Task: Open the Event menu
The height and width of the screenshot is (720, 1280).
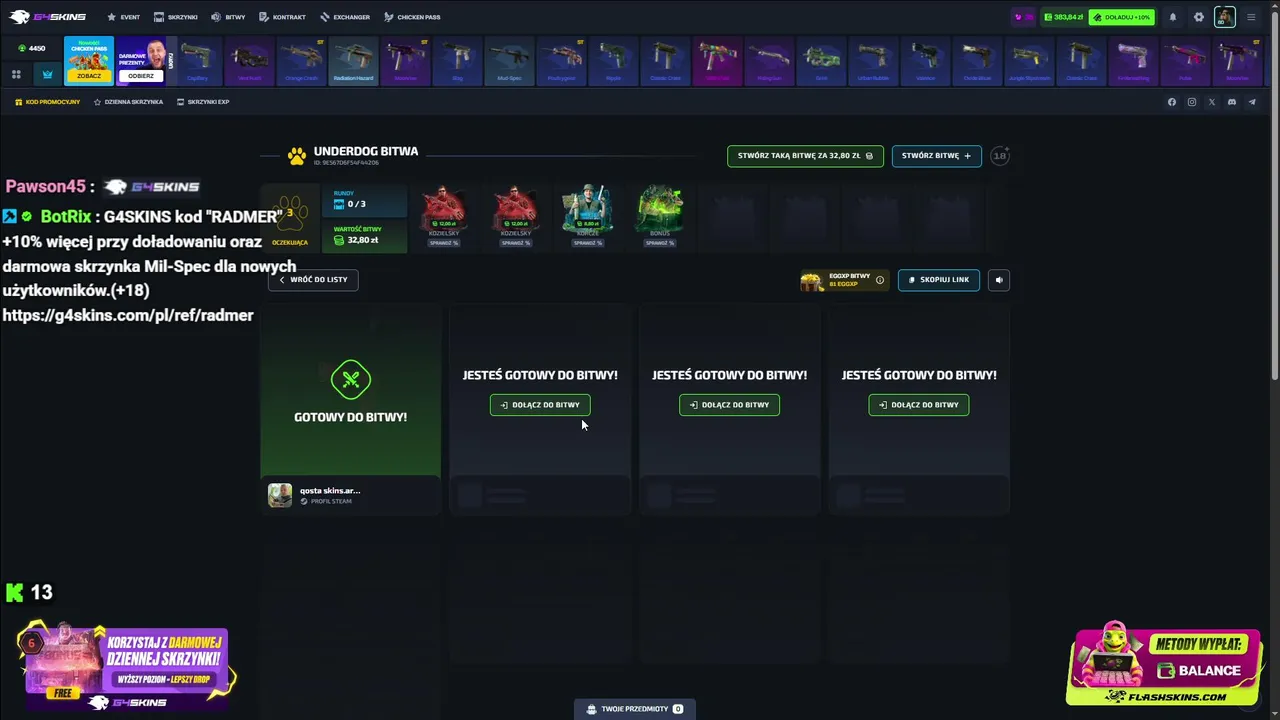Action: (124, 17)
